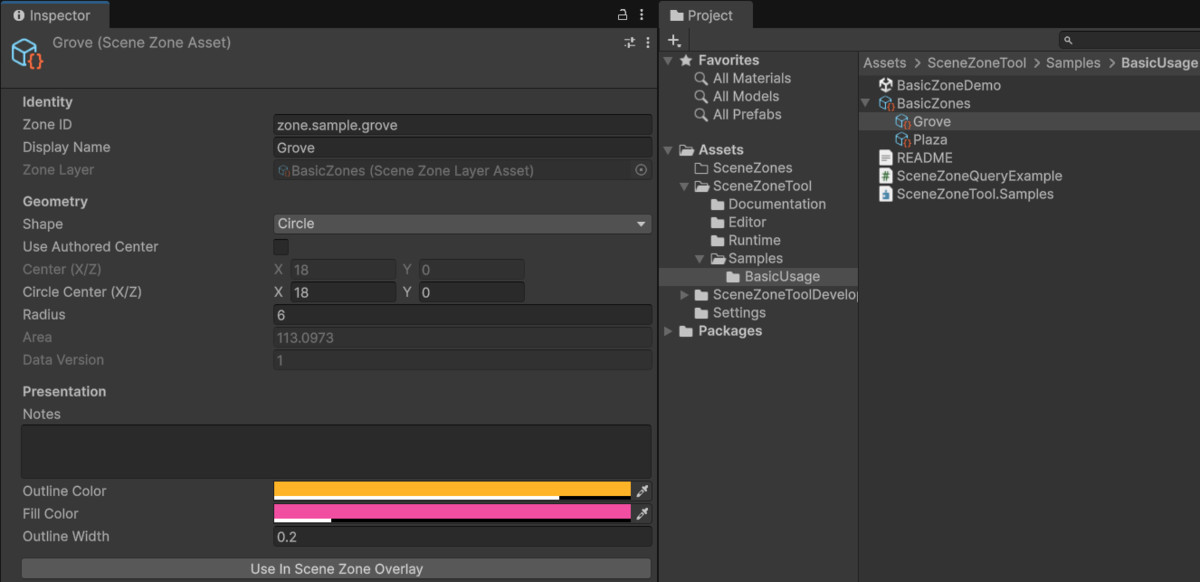Screen dimensions: 1200x582
Task: Click the Notes text area
Action: 336,451
